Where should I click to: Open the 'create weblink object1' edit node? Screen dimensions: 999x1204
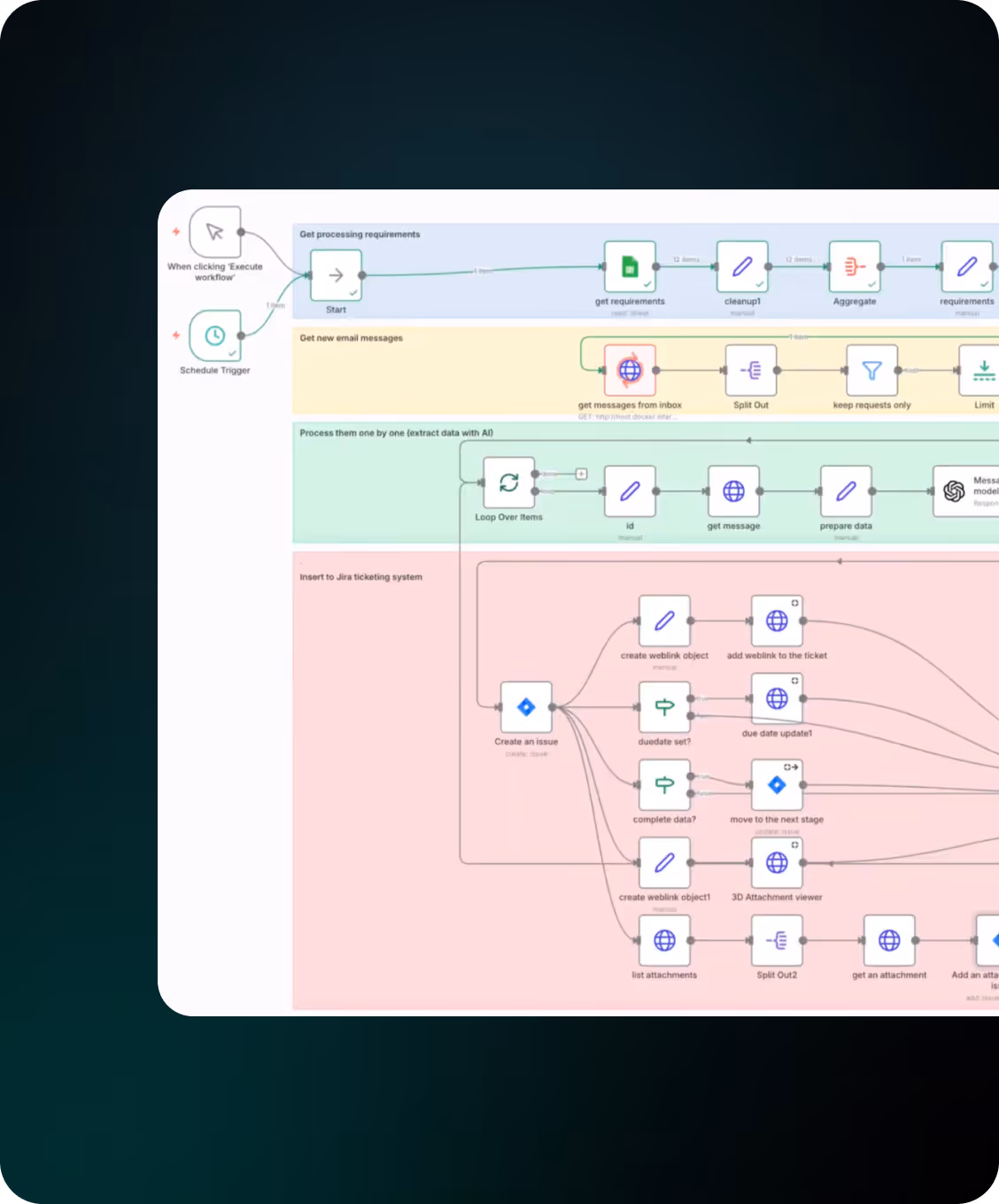click(x=664, y=862)
